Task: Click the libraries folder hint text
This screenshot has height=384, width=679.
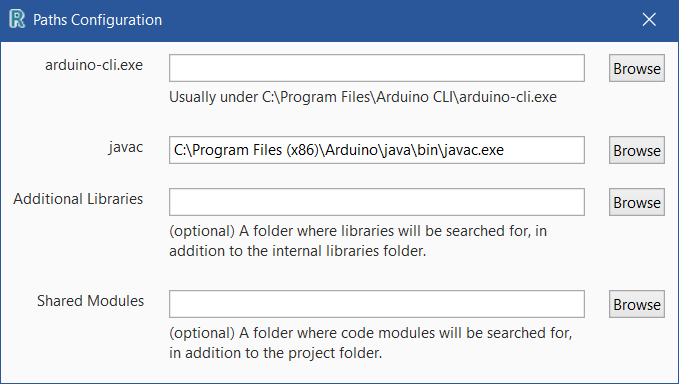Action: (x=358, y=241)
